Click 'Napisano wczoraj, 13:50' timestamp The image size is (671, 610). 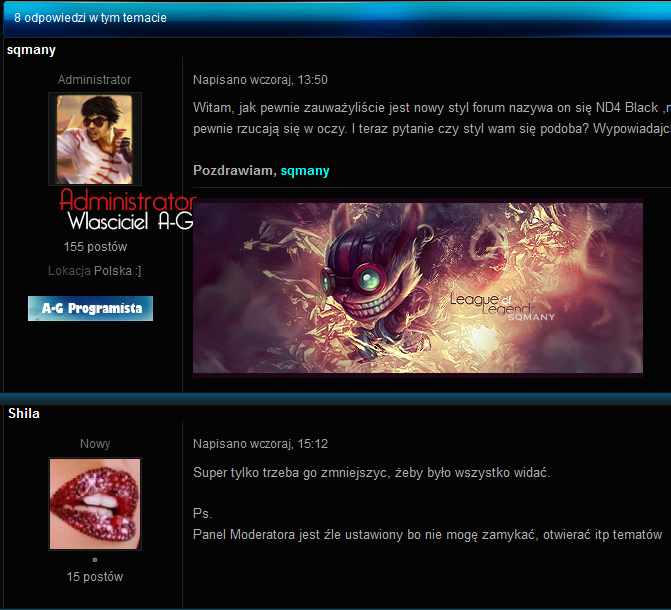[260, 80]
